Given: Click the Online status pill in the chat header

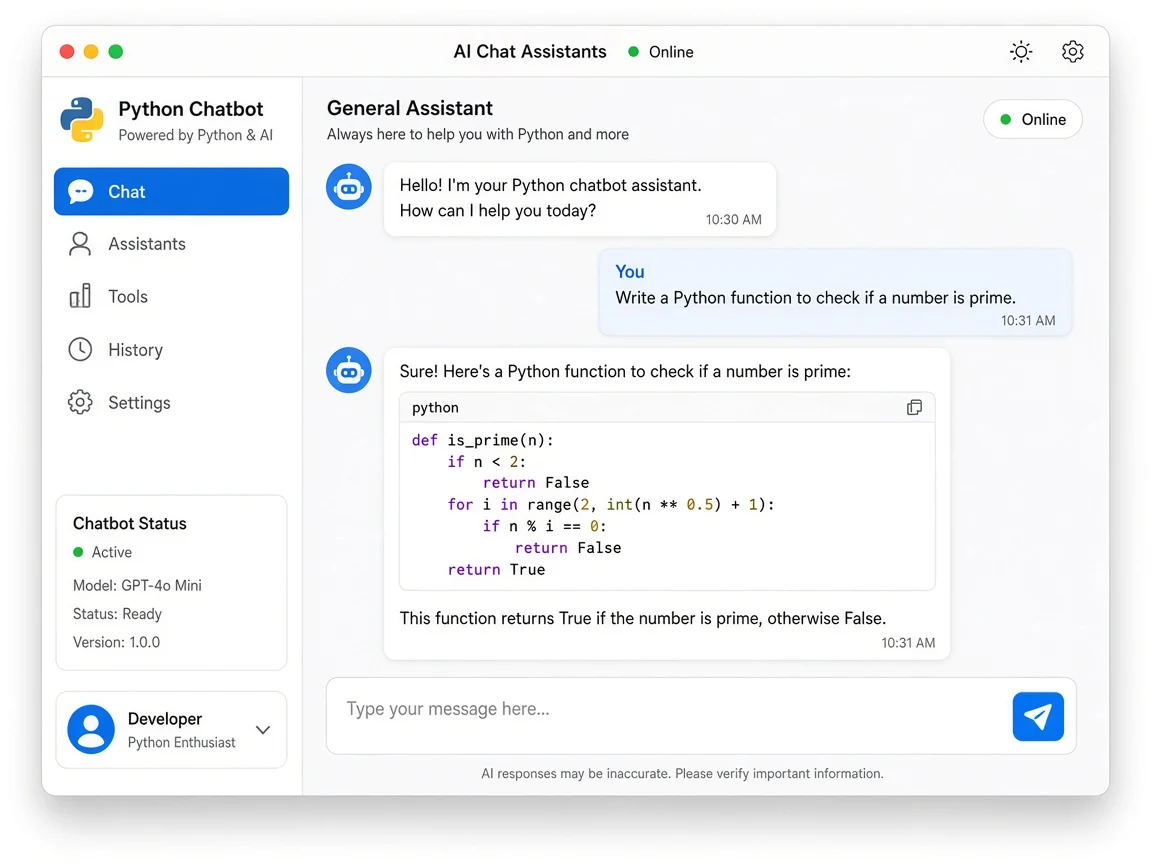Looking at the screenshot, I should tap(1032, 119).
